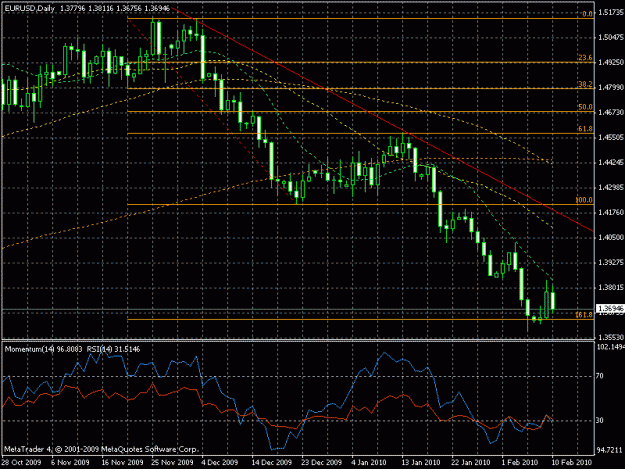Click the 1.51735 price axis value
This screenshot has width=625, height=469.
coord(611,13)
